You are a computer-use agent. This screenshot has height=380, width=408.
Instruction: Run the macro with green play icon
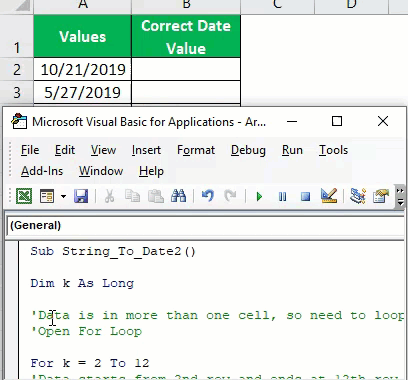[x=259, y=196]
